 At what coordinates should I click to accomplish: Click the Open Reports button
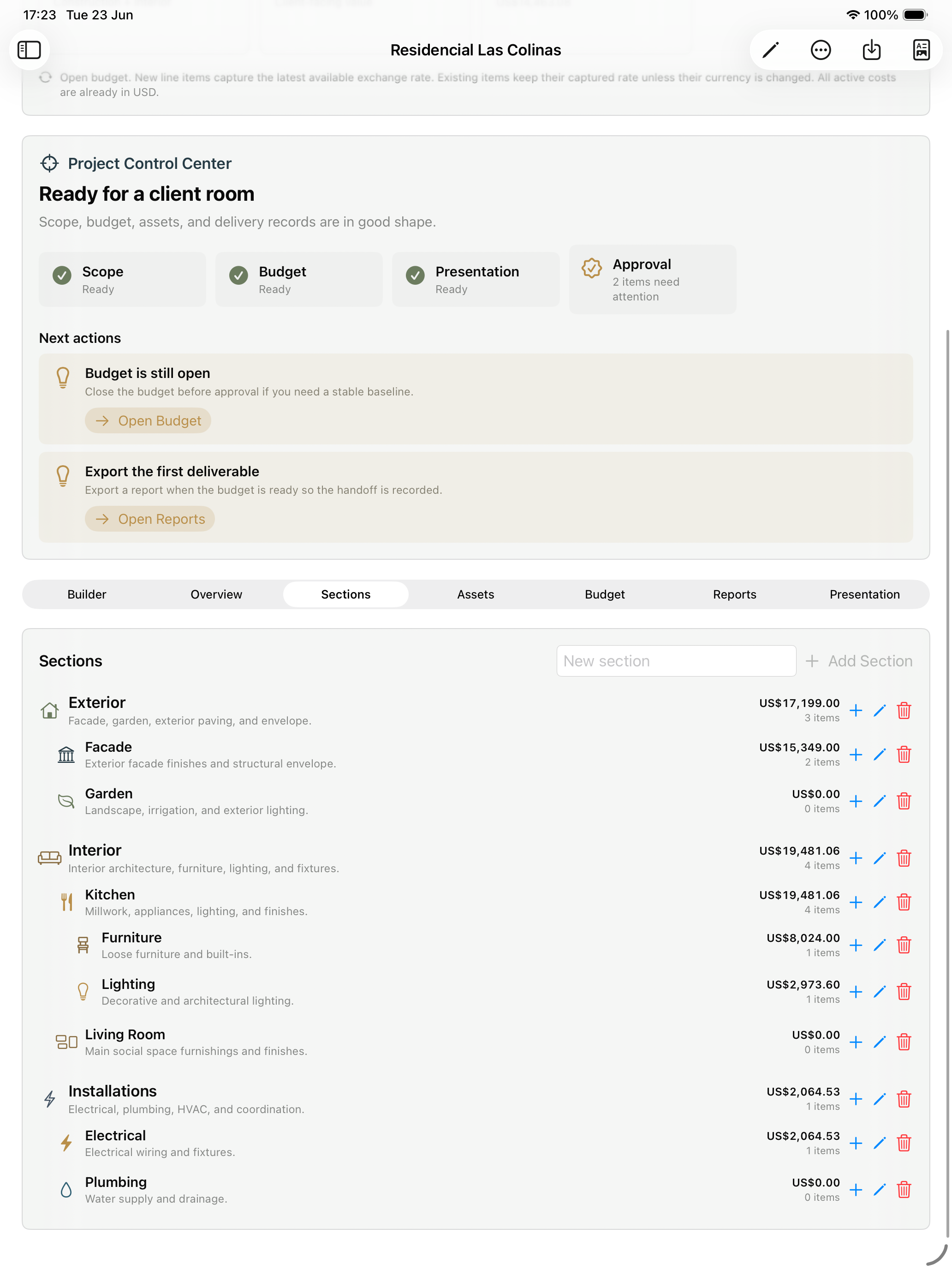(150, 519)
